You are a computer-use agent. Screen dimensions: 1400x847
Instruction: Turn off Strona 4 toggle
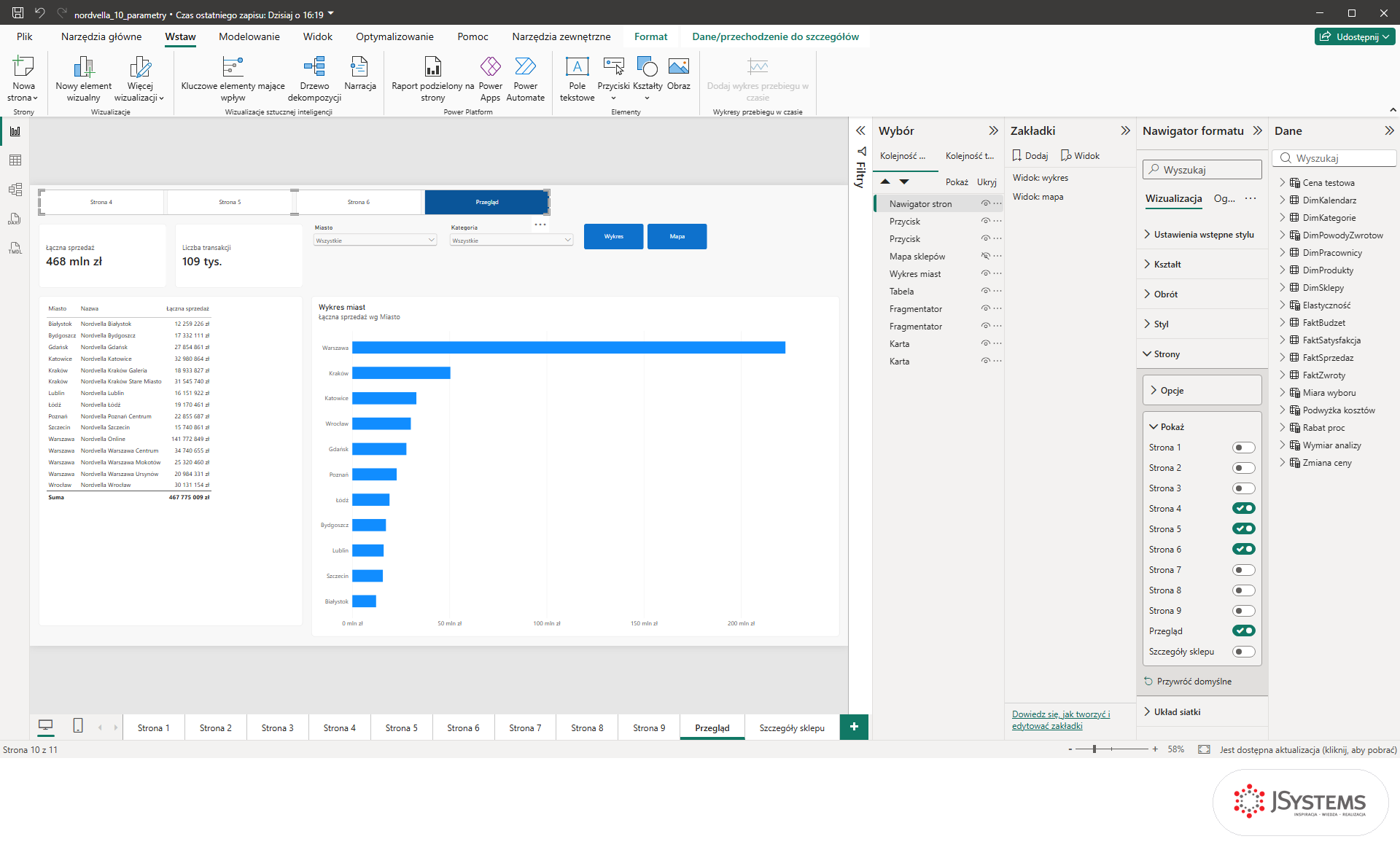tap(1243, 509)
